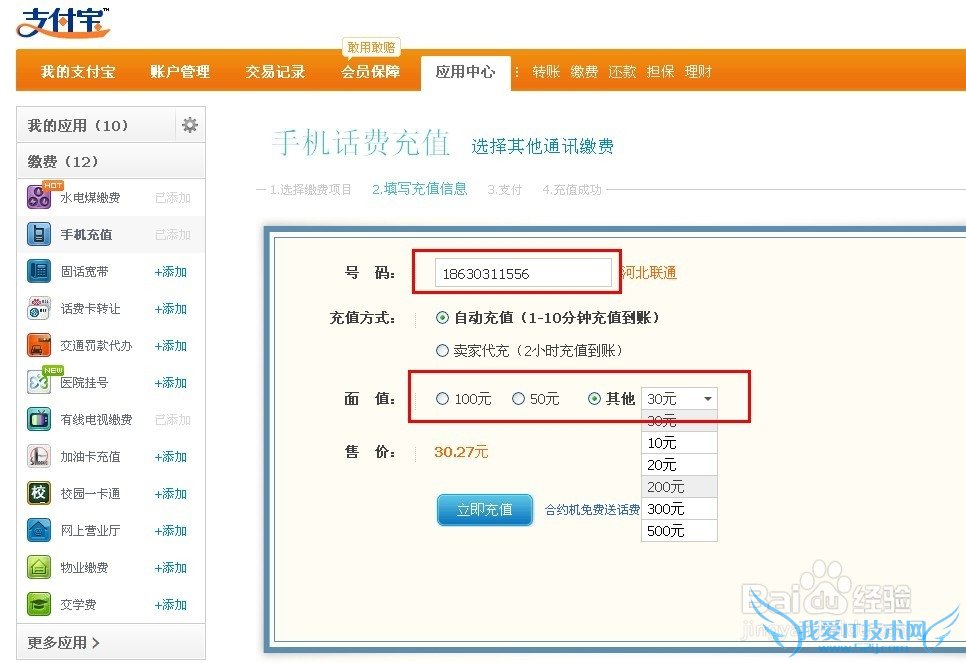Click the 河北联通 carrier label

[x=649, y=272]
